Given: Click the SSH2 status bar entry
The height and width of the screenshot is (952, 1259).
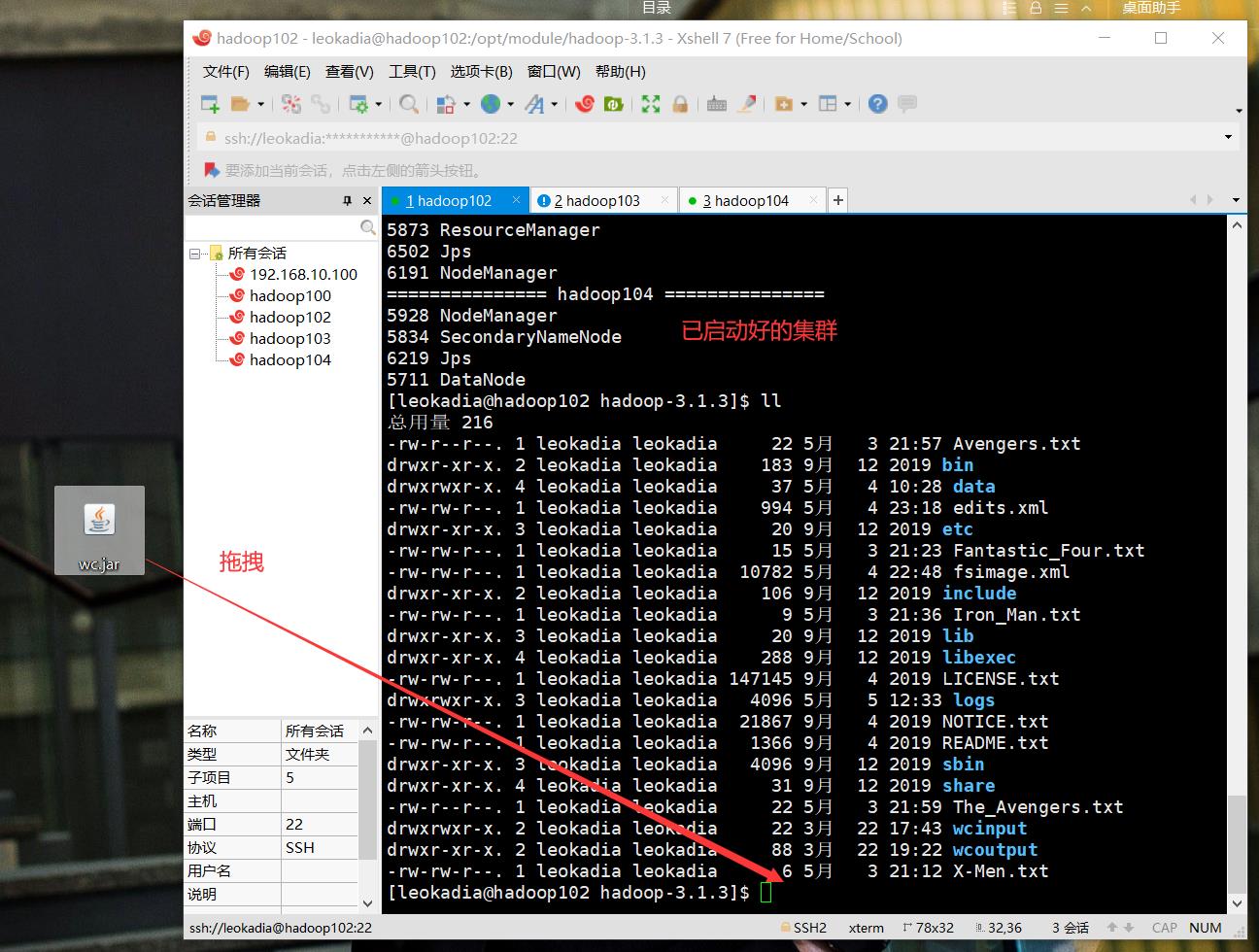Looking at the screenshot, I should 803,928.
